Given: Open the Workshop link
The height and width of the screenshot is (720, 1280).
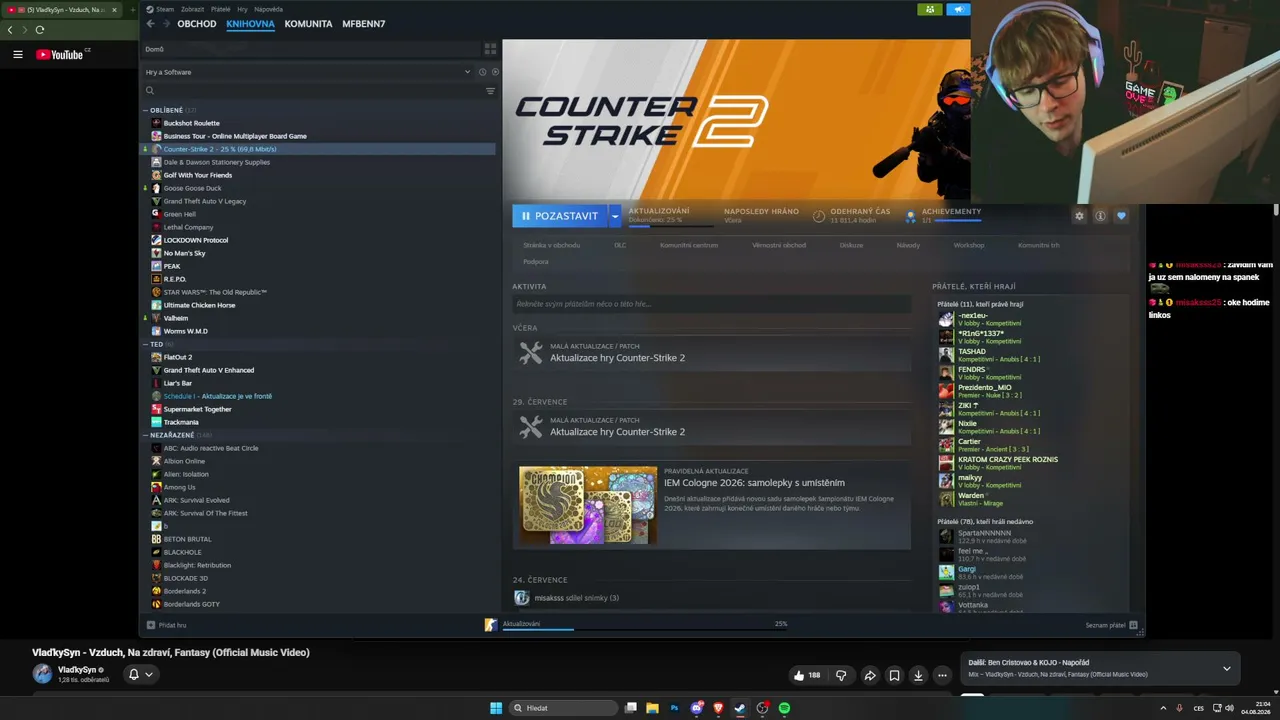Looking at the screenshot, I should 968,245.
